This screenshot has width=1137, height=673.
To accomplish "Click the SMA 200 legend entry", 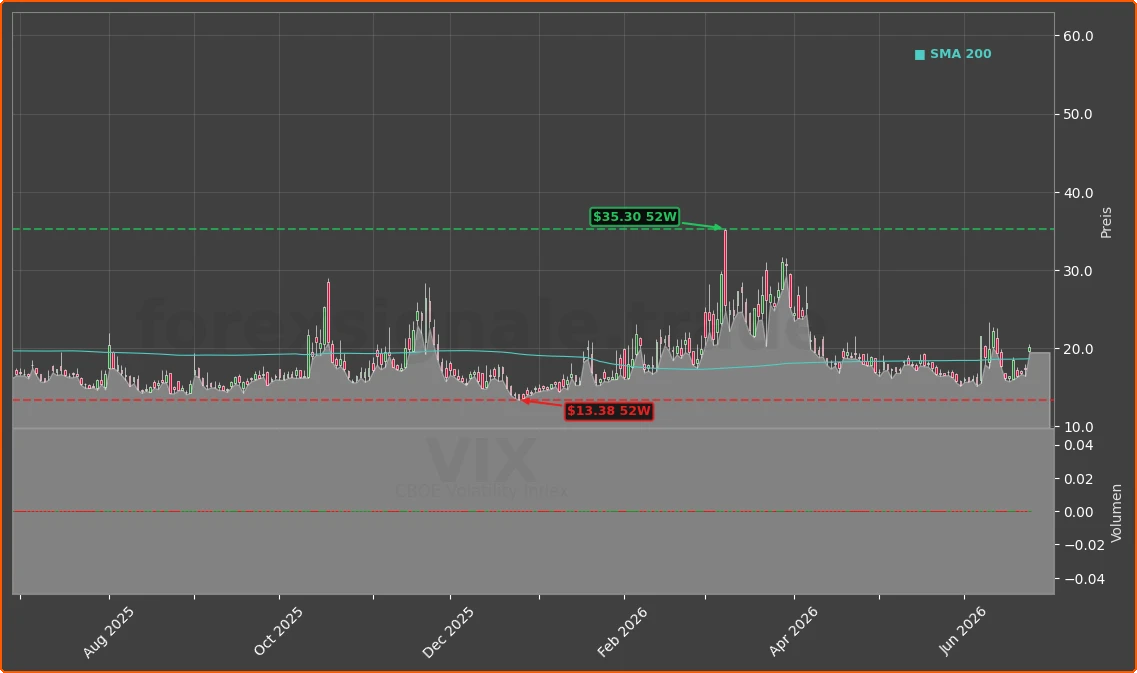I will click(x=953, y=54).
